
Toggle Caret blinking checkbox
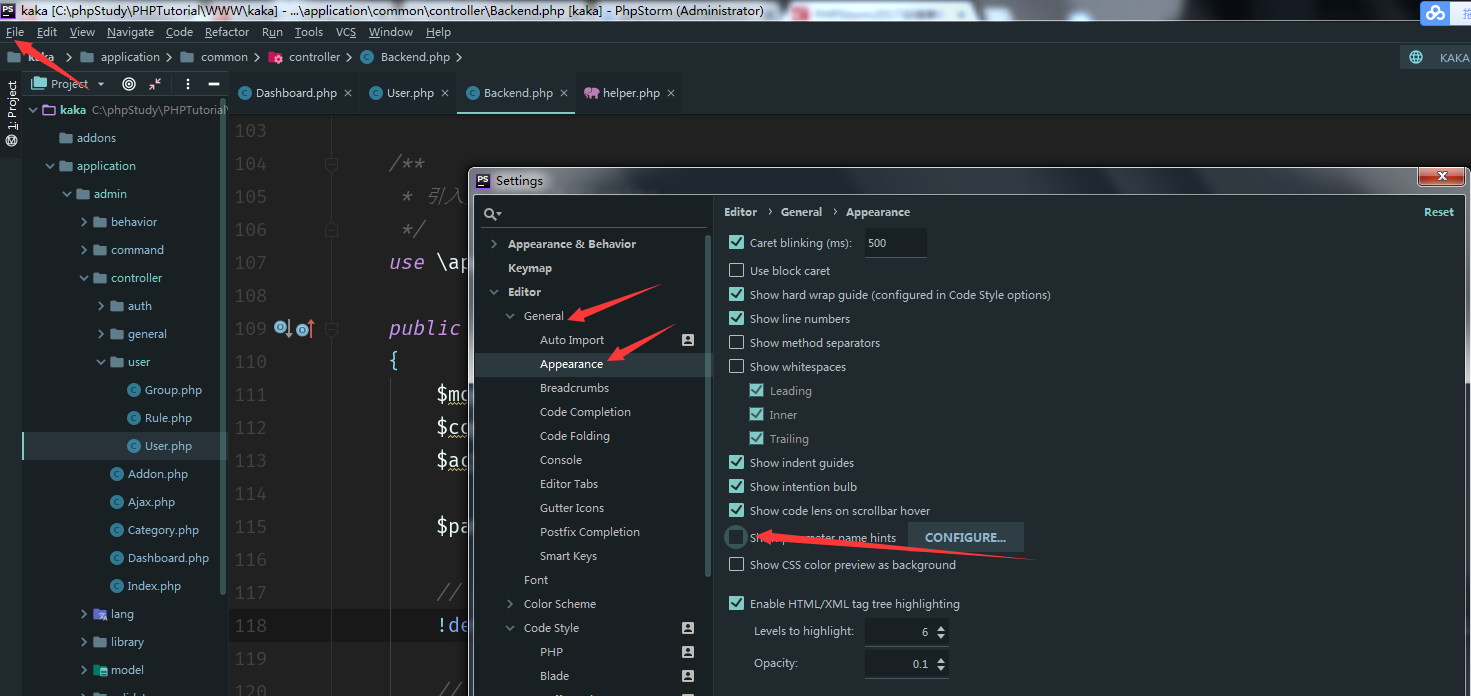click(737, 242)
